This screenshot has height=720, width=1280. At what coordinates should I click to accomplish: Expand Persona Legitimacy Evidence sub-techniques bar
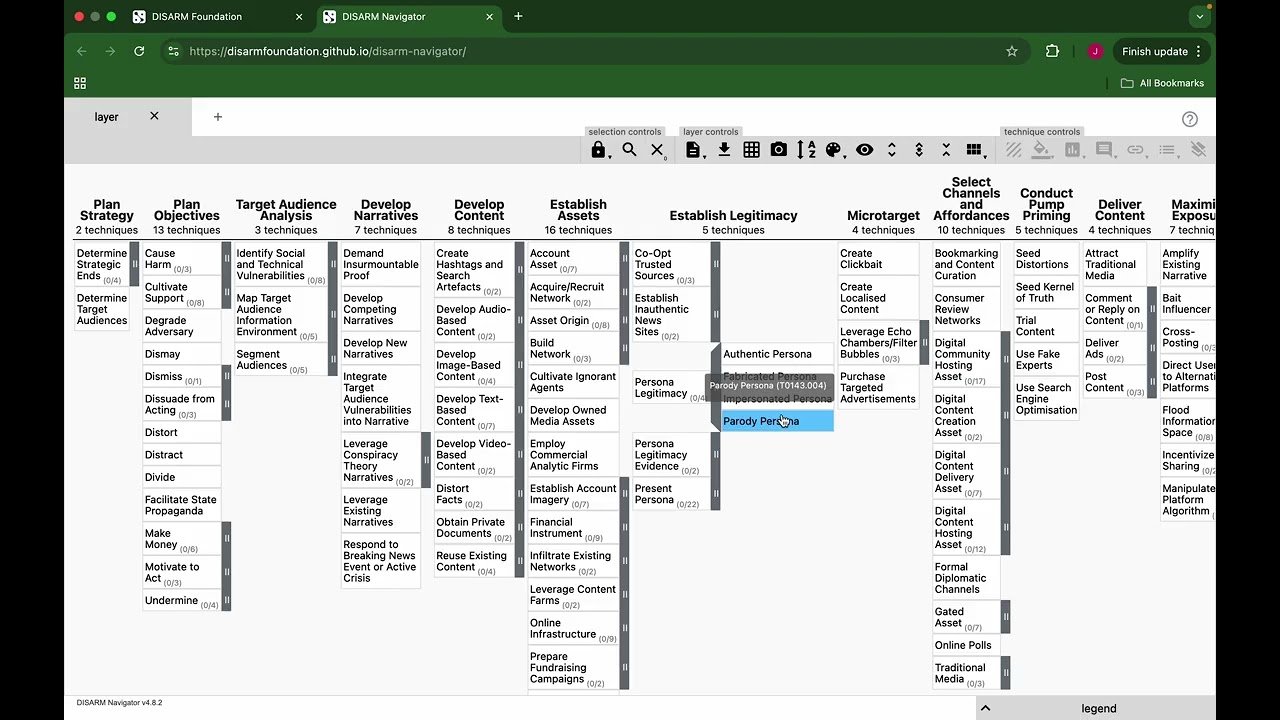[715, 455]
